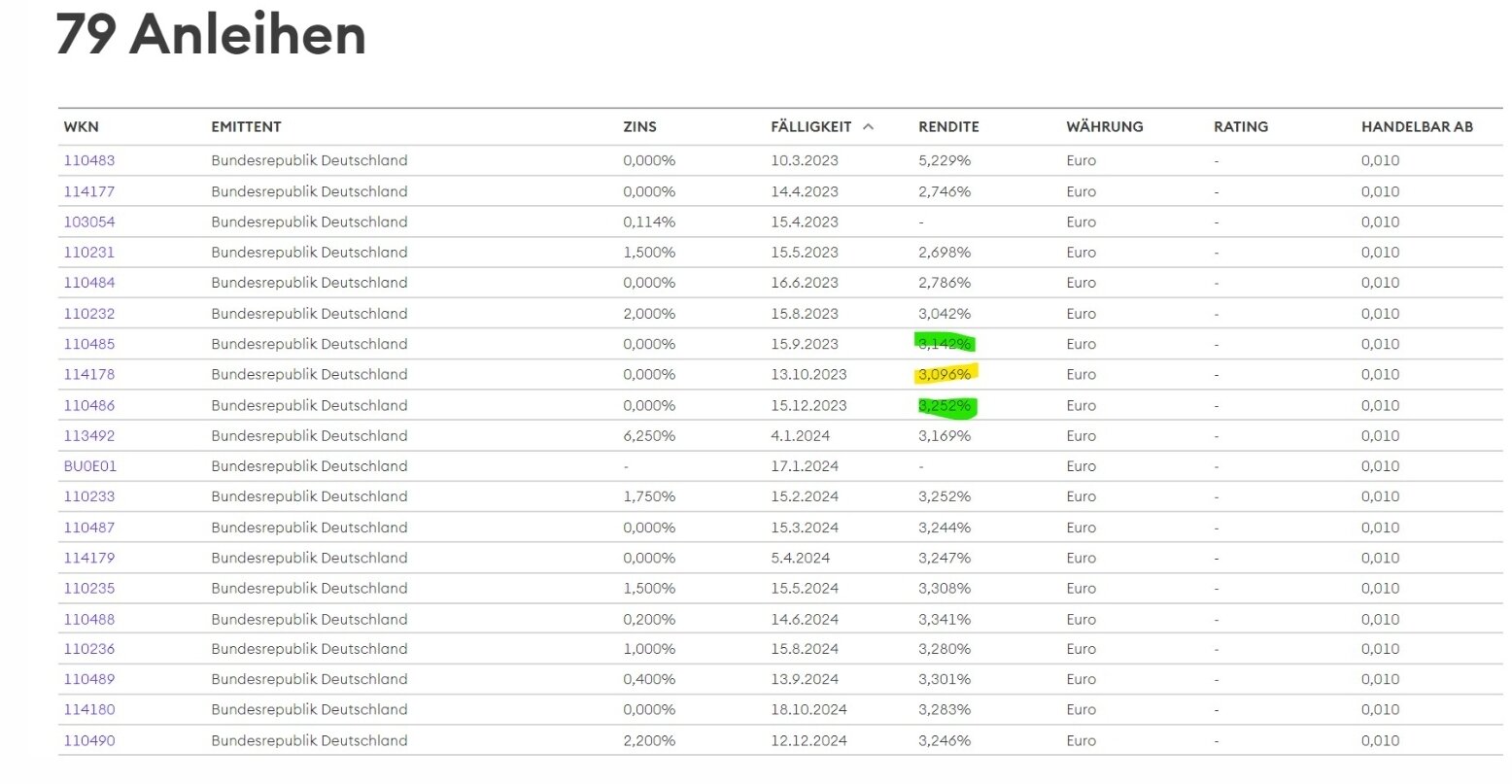This screenshot has height=784, width=1512.
Task: Open bond WKN 110483
Action: [89, 160]
